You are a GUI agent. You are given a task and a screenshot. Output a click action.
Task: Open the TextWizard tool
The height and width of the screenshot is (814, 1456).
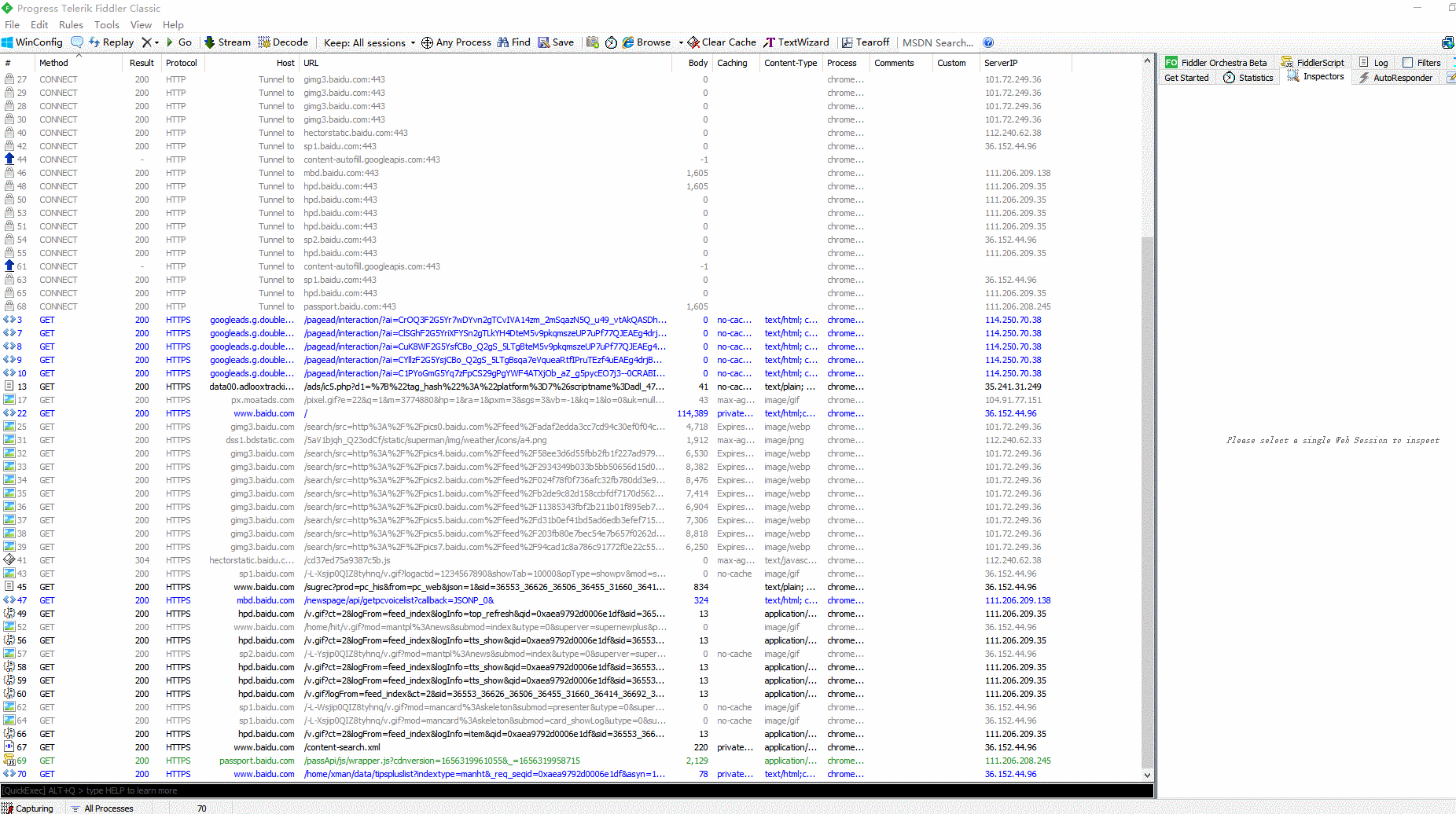[796, 42]
